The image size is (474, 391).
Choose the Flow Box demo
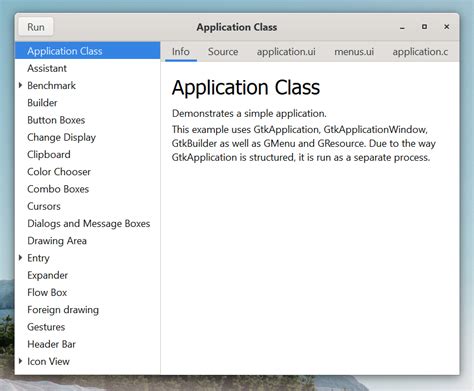tap(87, 292)
